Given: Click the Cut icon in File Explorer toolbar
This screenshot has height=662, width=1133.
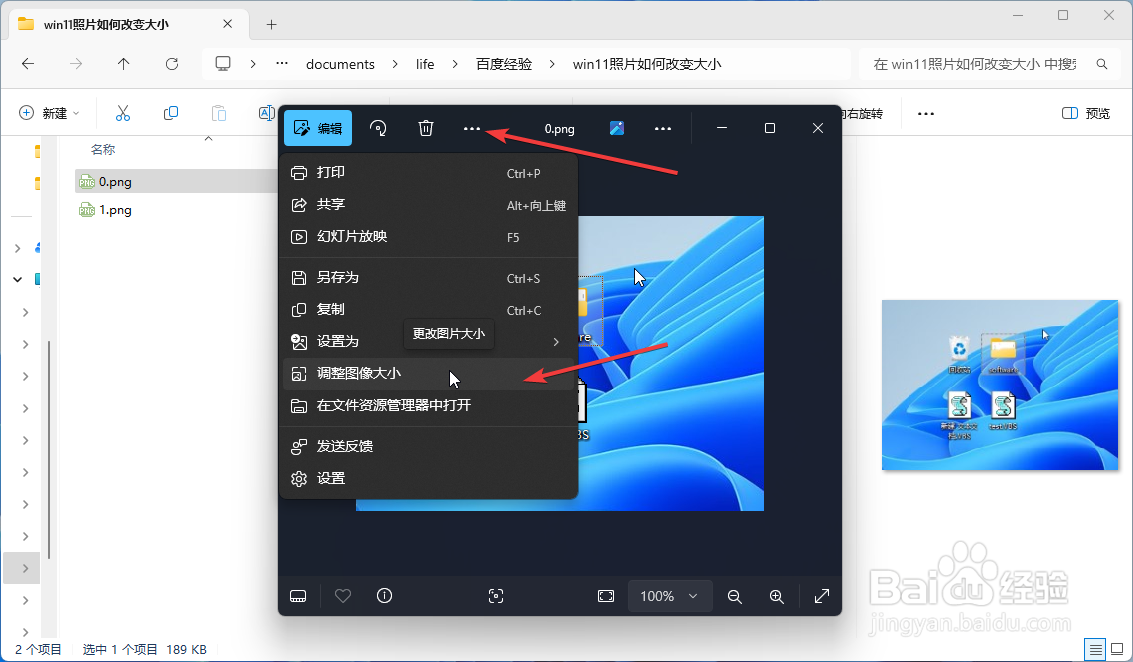Looking at the screenshot, I should 122,112.
